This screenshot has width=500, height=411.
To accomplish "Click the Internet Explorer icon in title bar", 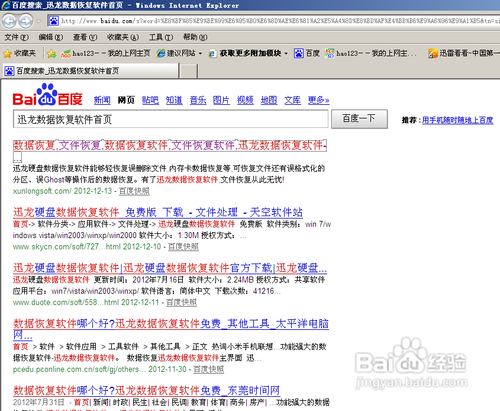I will [6, 5].
